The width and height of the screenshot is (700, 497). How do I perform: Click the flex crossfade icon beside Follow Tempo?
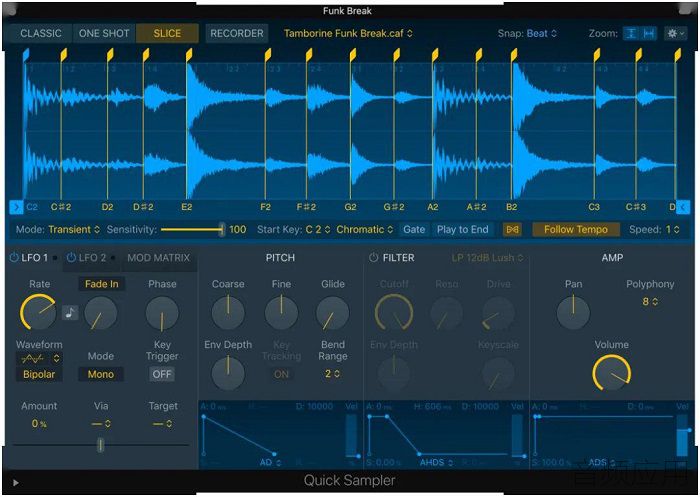point(512,230)
